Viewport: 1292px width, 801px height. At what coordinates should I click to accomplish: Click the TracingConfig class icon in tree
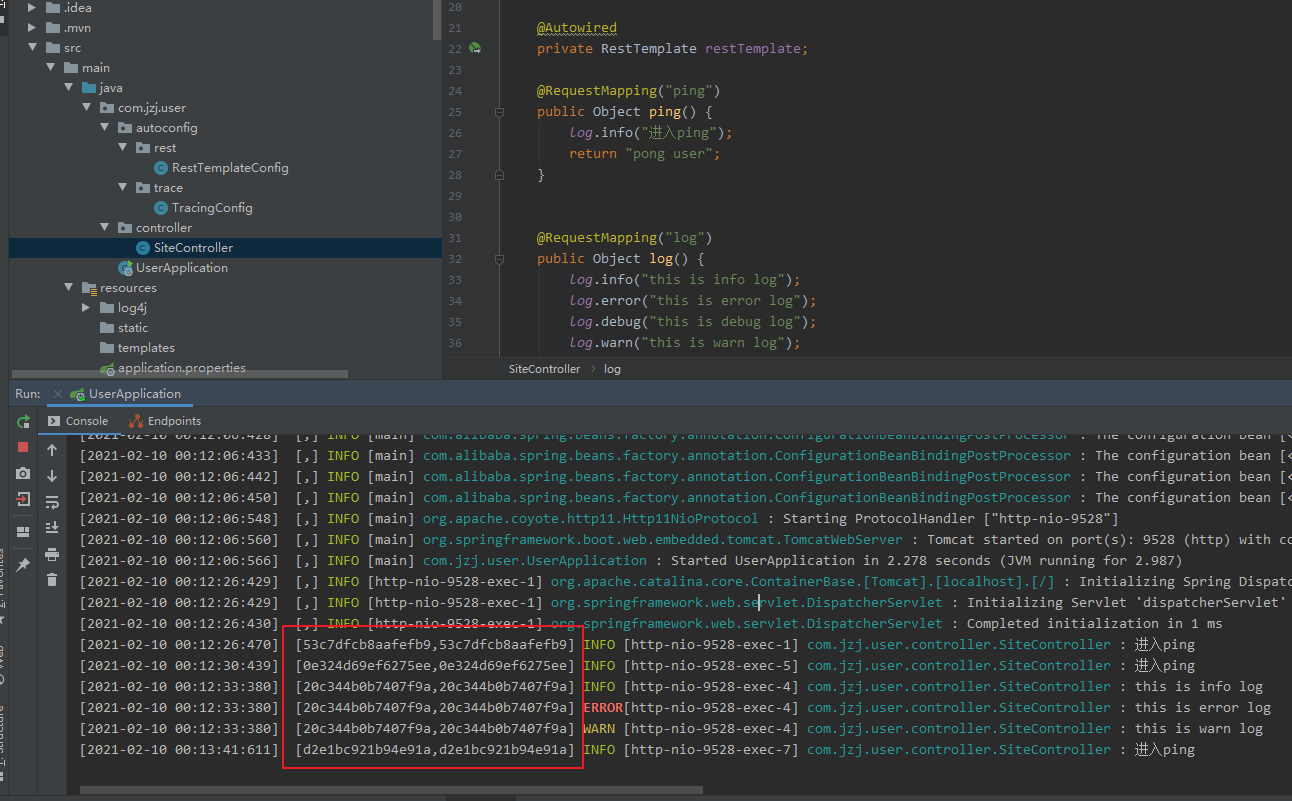161,208
